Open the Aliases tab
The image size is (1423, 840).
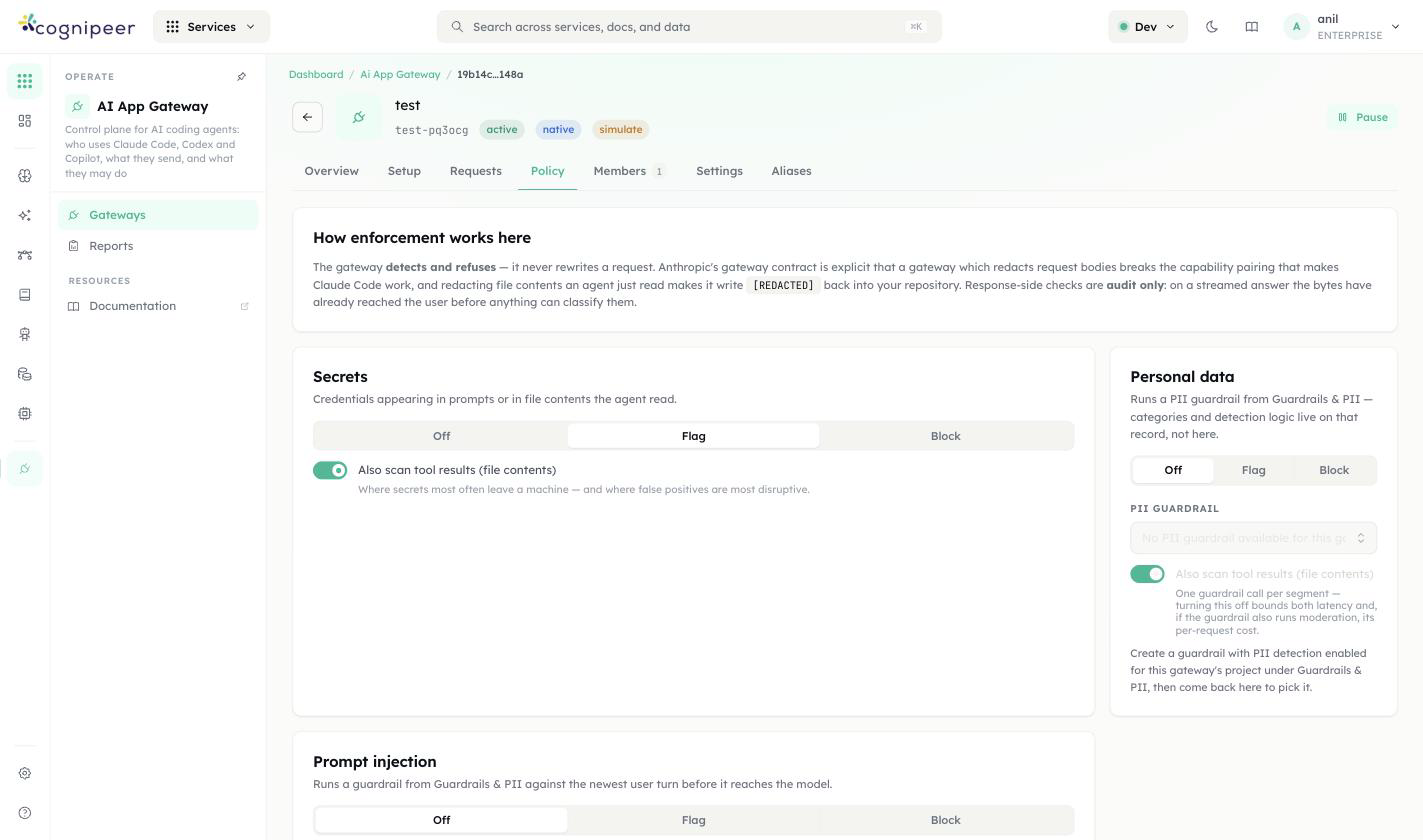point(791,171)
